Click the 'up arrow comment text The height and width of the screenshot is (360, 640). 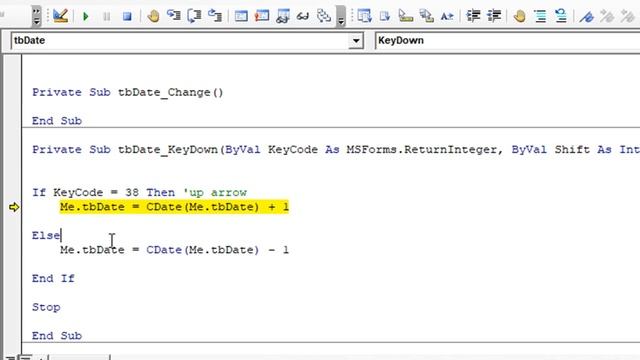coord(215,192)
